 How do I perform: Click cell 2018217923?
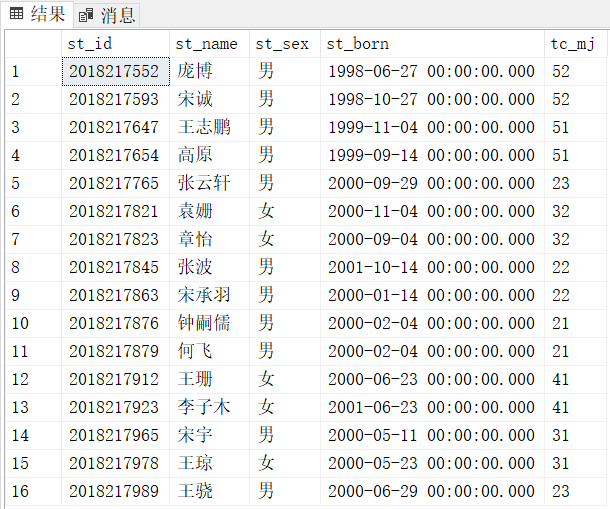click(x=116, y=407)
